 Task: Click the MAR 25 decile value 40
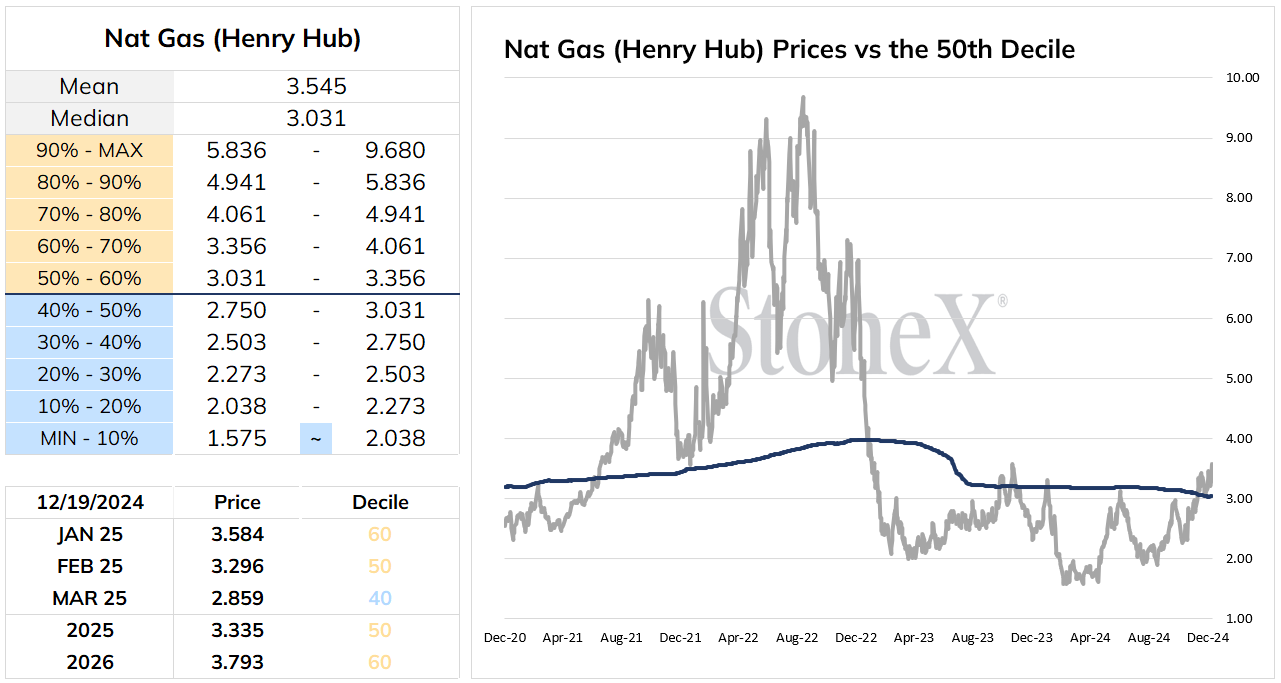click(379, 598)
